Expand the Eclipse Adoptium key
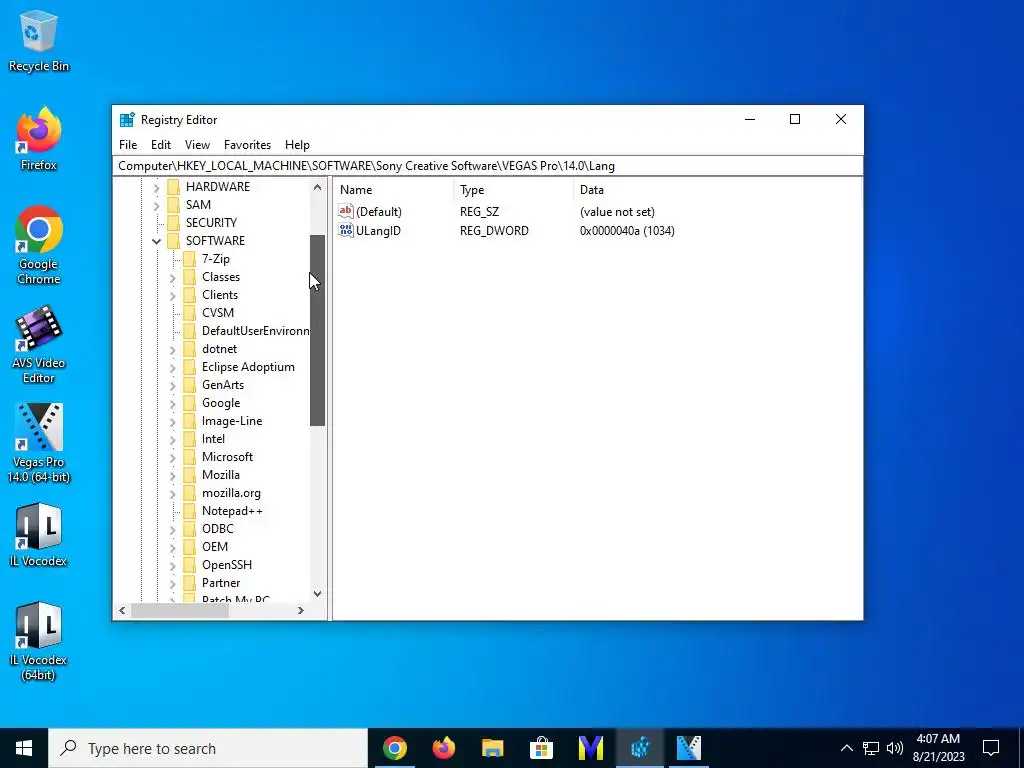Image resolution: width=1024 pixels, height=768 pixels. [x=172, y=368]
